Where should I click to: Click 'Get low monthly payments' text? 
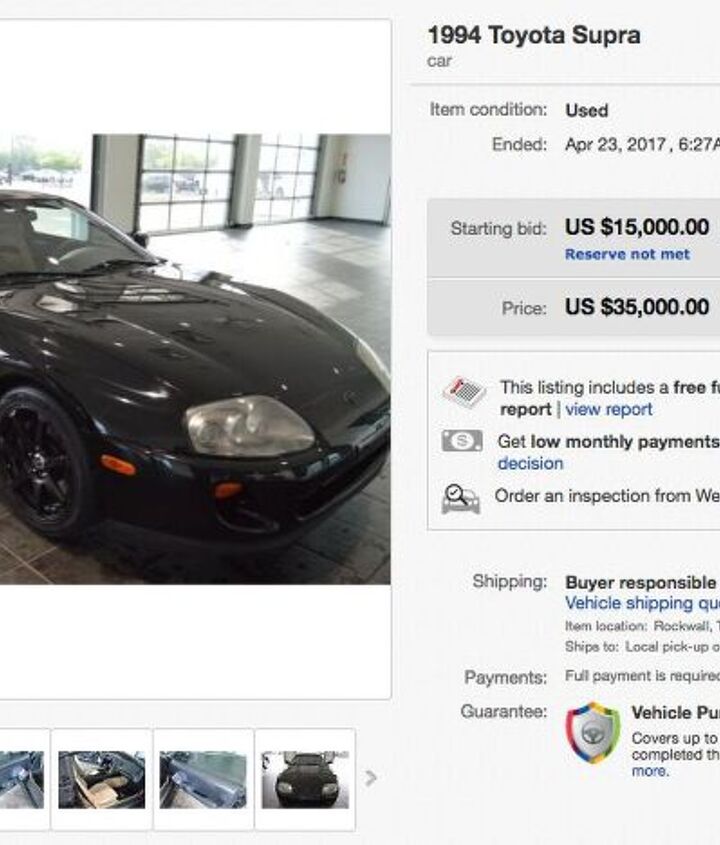(x=608, y=441)
